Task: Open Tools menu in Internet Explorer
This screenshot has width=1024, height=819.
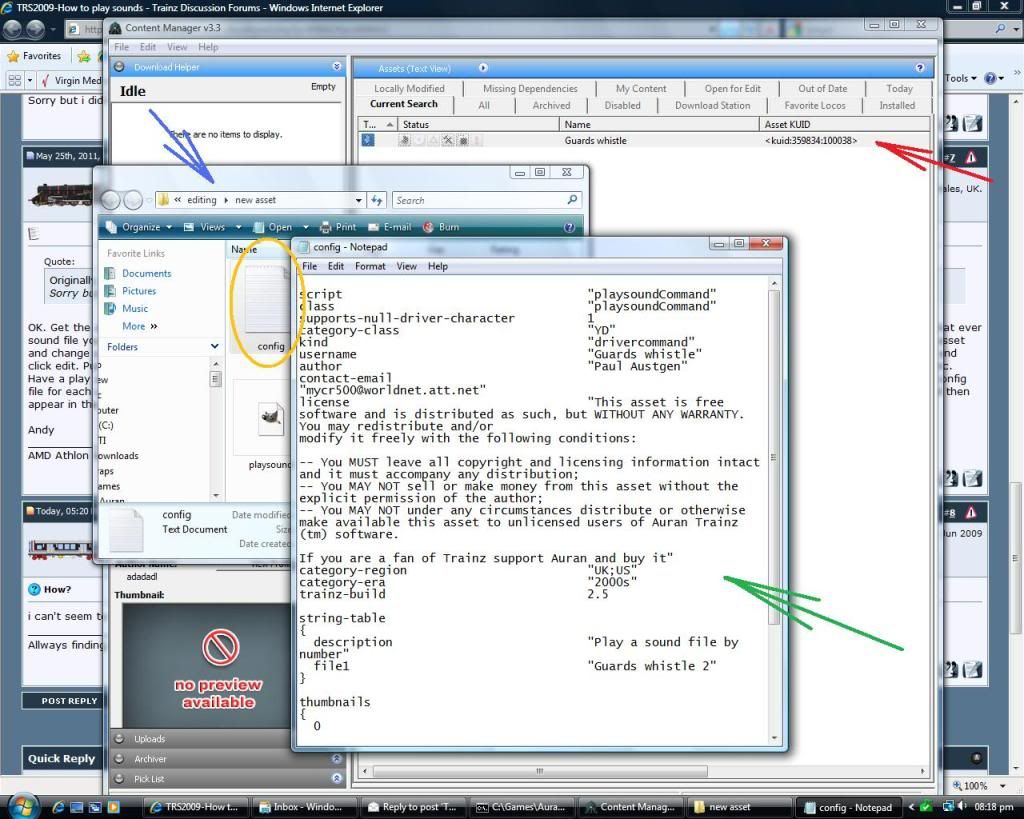Action: [x=961, y=78]
